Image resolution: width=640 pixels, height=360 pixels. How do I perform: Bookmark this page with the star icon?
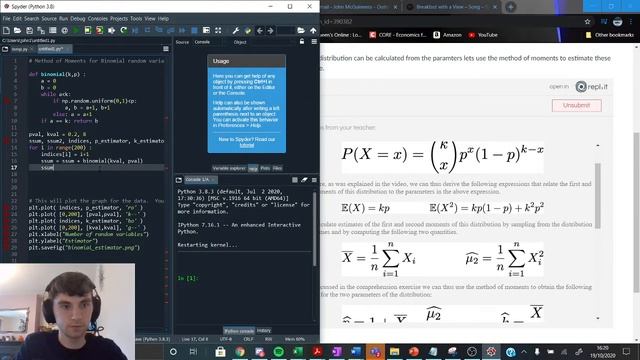(587, 21)
